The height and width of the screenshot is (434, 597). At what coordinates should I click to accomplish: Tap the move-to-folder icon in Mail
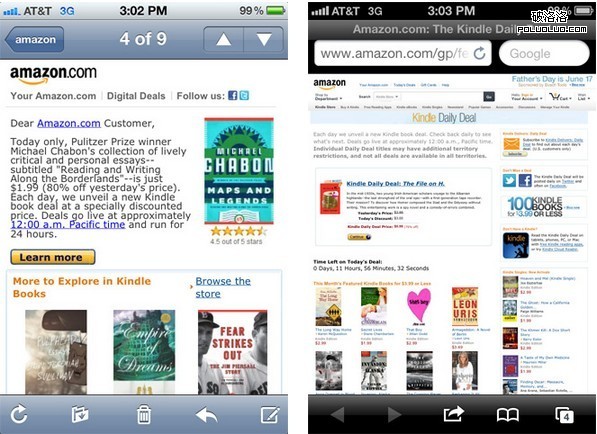(x=80, y=415)
